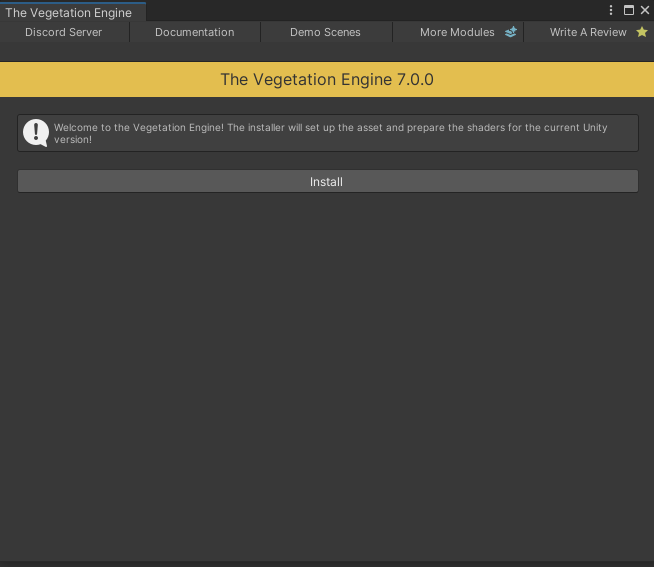Click the exclamation info icon
This screenshot has height=567, width=654.
pyautogui.click(x=36, y=133)
